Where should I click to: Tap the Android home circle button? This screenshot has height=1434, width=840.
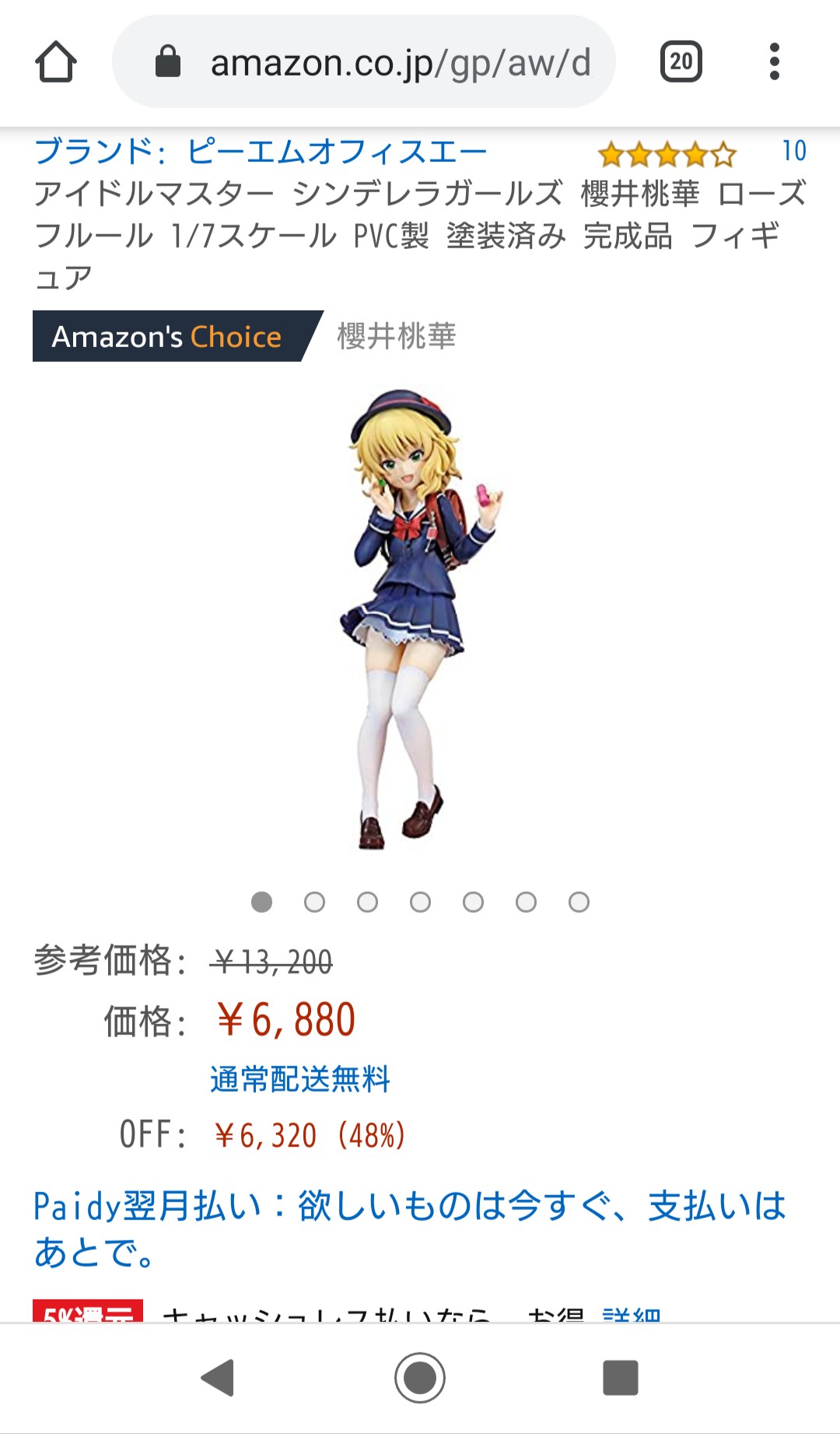click(x=420, y=1378)
